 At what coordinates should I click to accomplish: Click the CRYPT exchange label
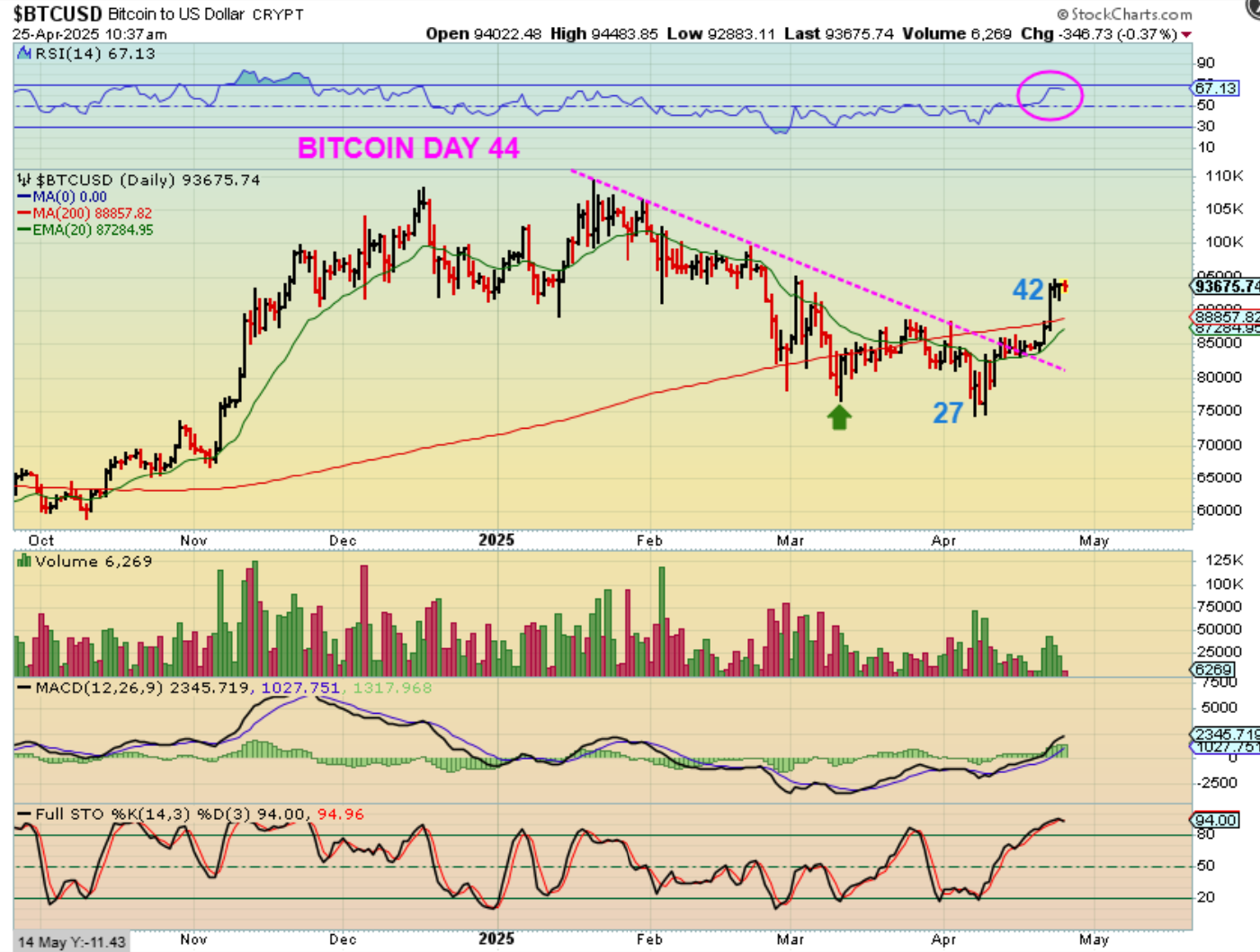[278, 15]
